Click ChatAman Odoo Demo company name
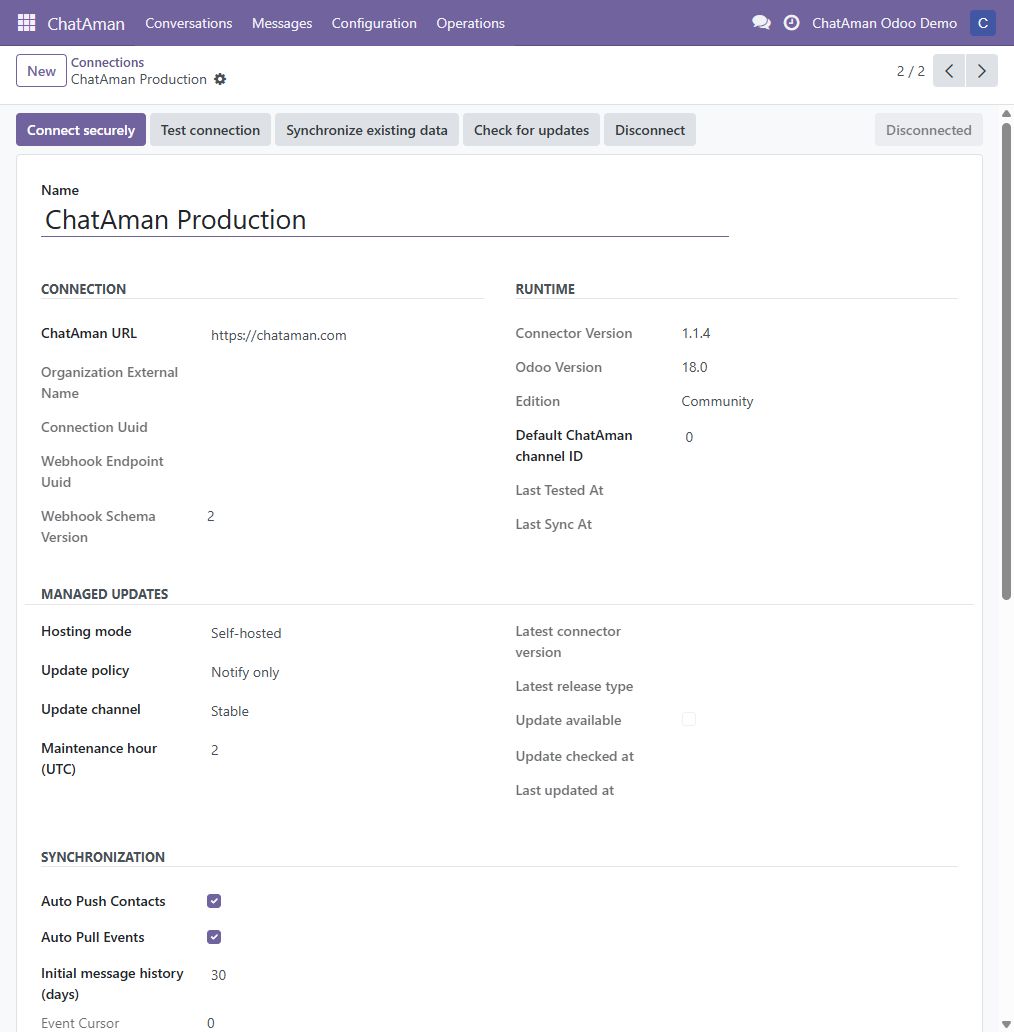This screenshot has height=1032, width=1014. 884,23
